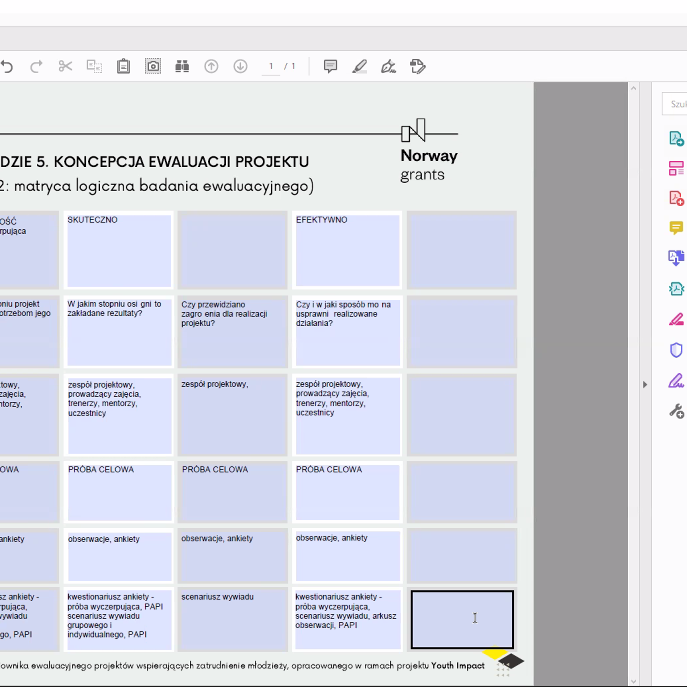Go to previous page arrow

pos(211,67)
